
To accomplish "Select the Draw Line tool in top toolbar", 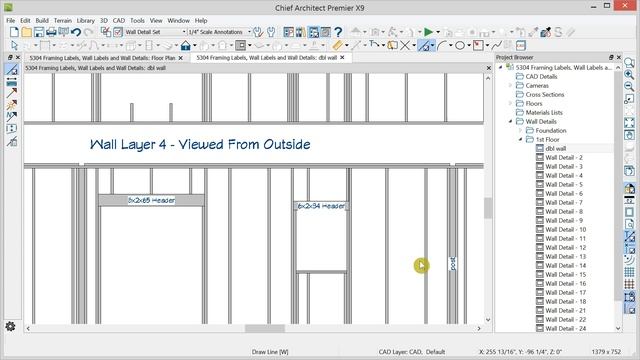I will point(424,45).
